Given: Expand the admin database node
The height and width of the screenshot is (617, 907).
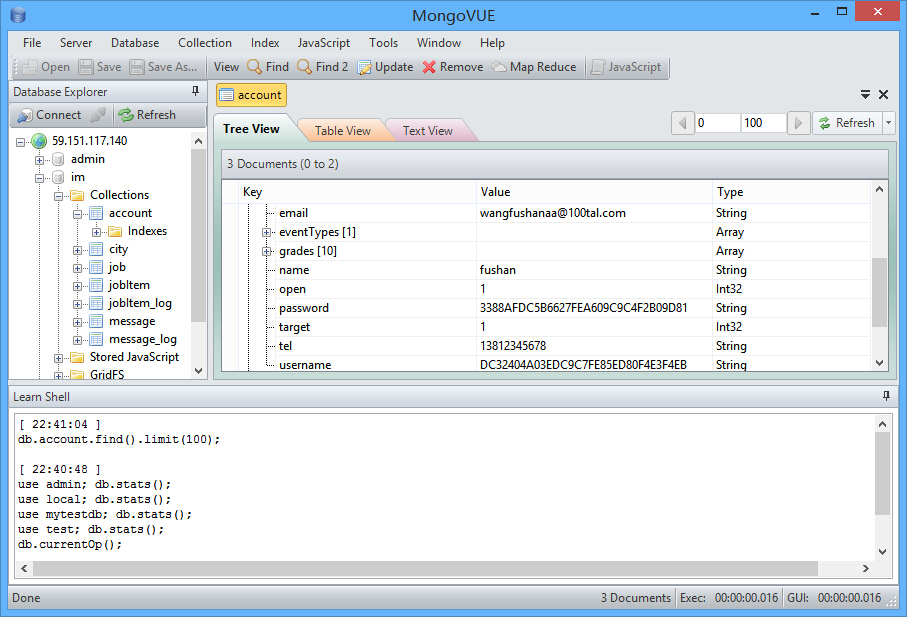Looking at the screenshot, I should [x=39, y=160].
